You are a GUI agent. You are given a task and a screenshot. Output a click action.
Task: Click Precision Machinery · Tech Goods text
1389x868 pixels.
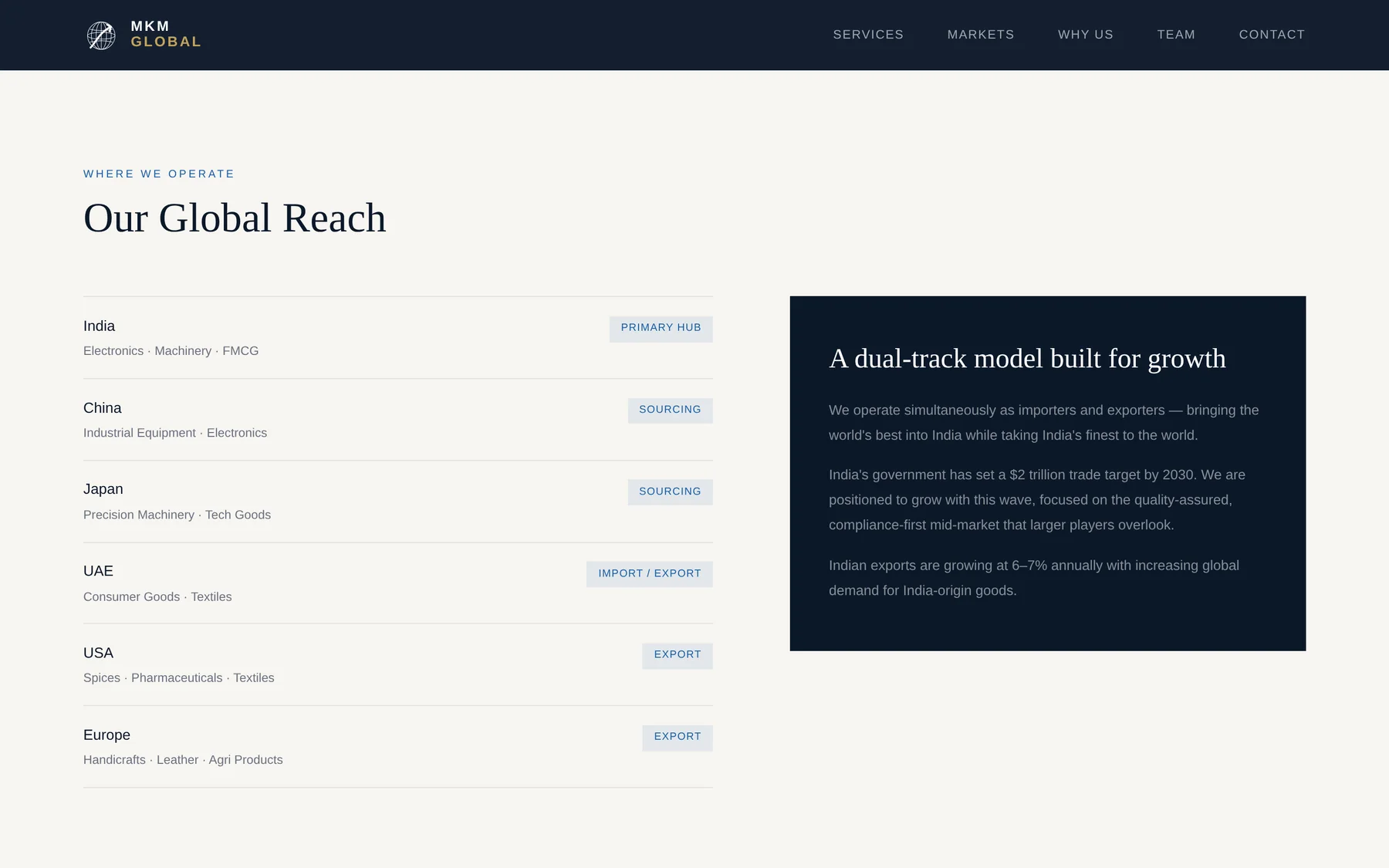pyautogui.click(x=177, y=515)
